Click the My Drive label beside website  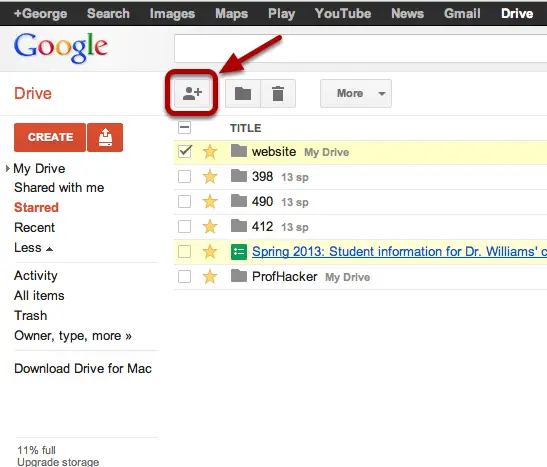pyautogui.click(x=327, y=152)
